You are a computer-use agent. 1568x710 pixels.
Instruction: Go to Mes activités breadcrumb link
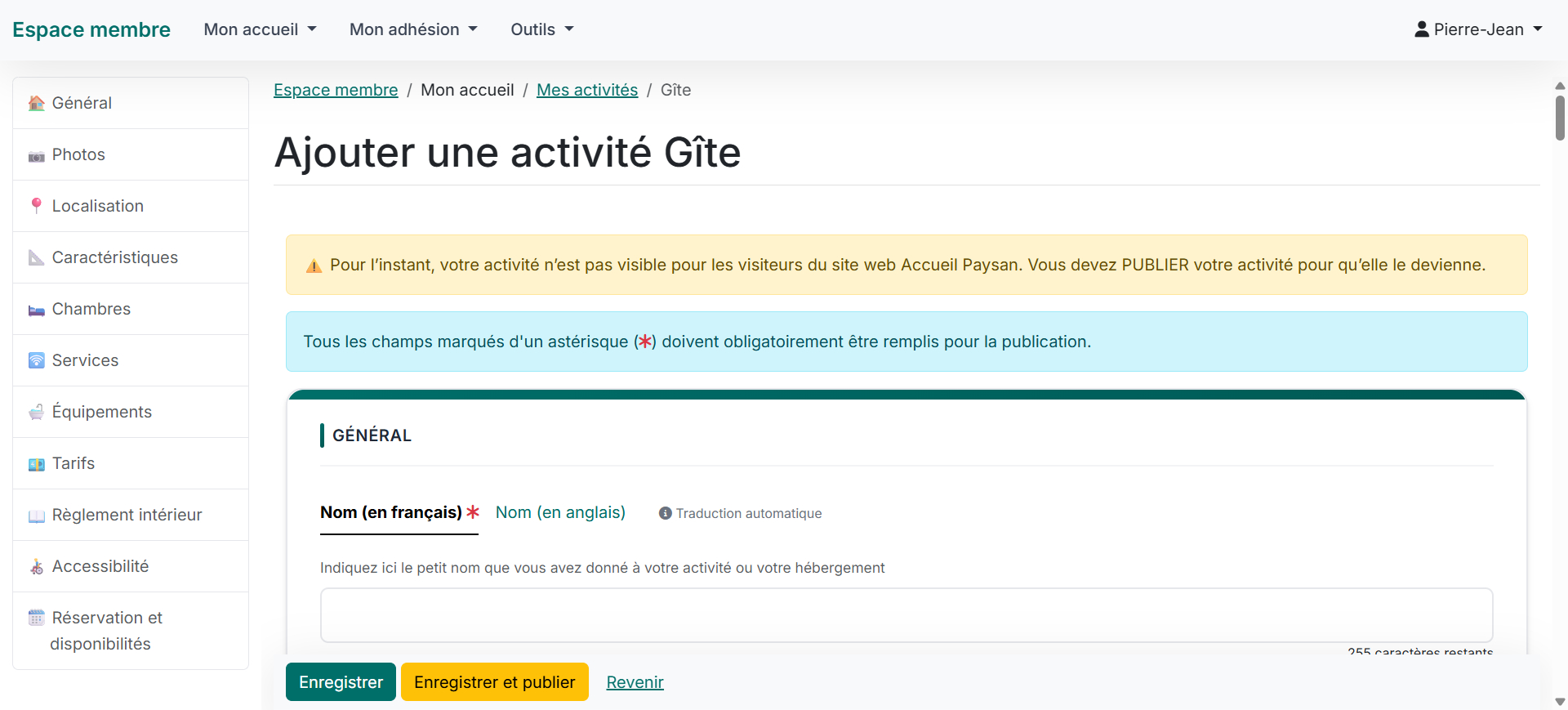click(586, 90)
